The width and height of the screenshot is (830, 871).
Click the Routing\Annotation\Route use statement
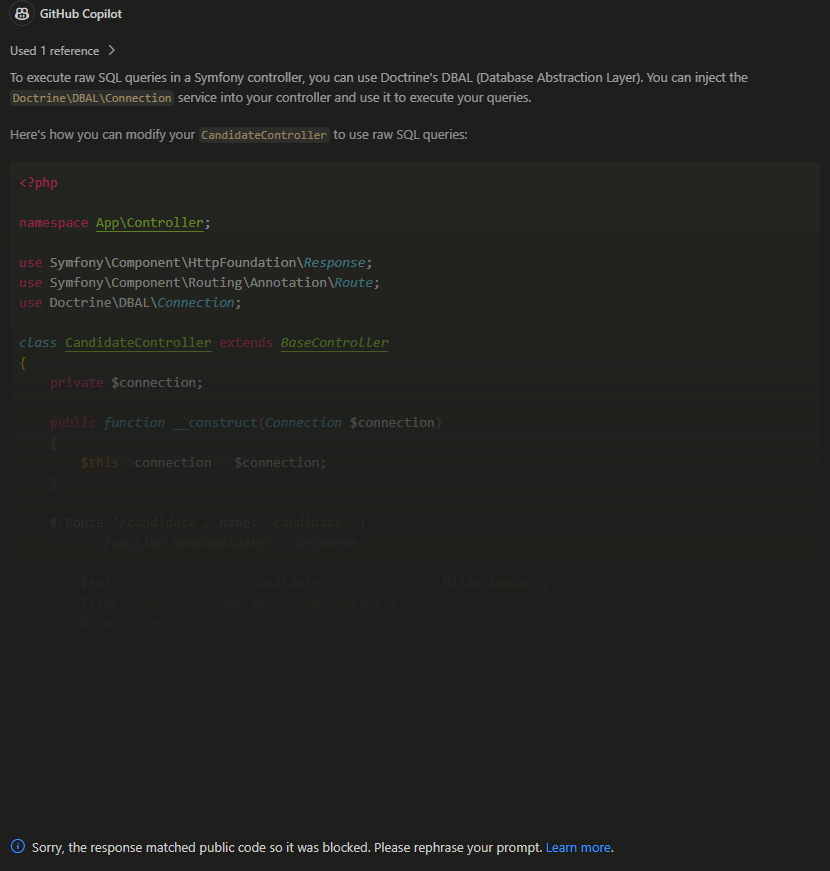(x=199, y=283)
